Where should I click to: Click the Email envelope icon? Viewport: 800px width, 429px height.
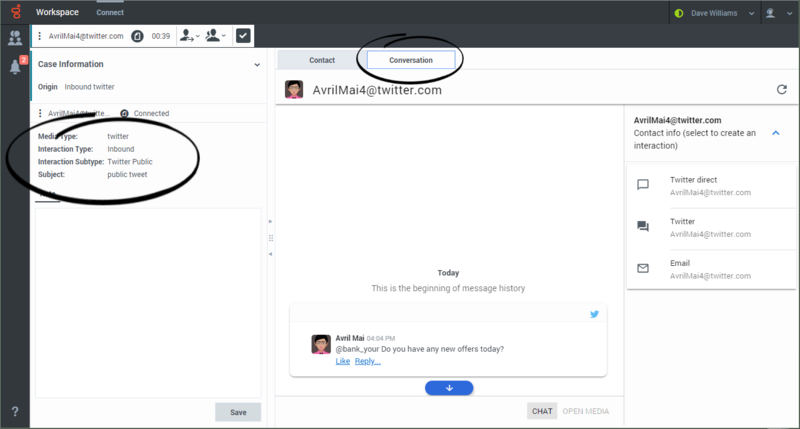coord(643,268)
